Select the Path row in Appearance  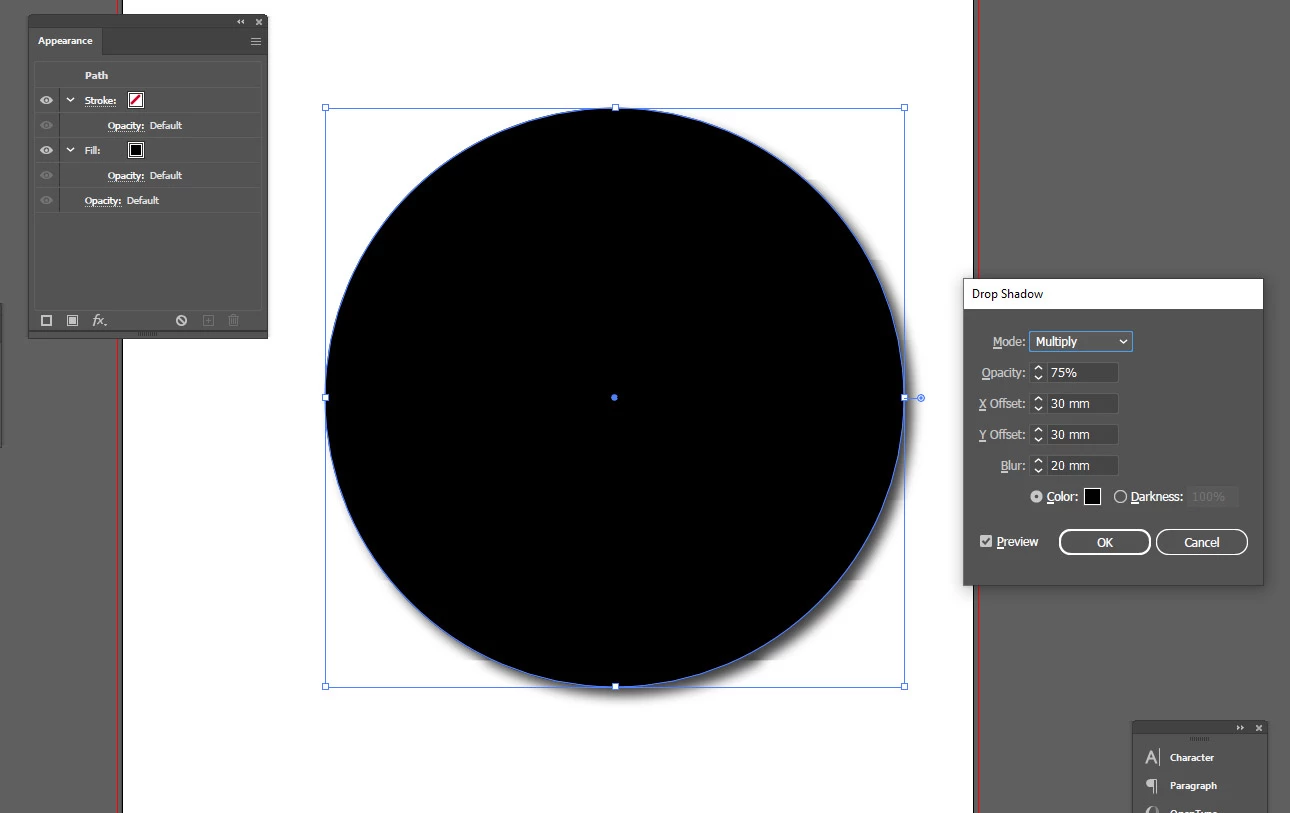point(148,75)
